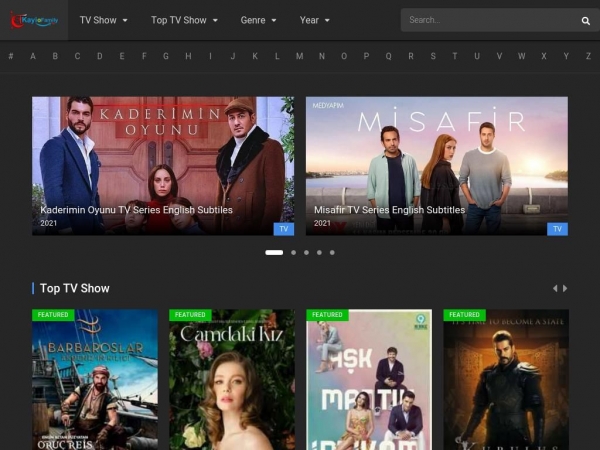The width and height of the screenshot is (600, 450).
Task: Filter shows by letter C
Action: (x=77, y=56)
